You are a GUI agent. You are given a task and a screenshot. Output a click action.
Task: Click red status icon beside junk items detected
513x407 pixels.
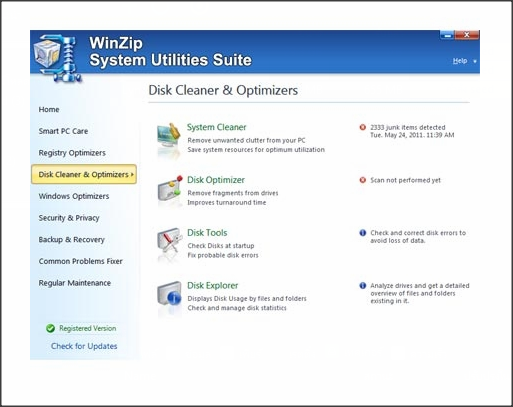[x=363, y=127]
